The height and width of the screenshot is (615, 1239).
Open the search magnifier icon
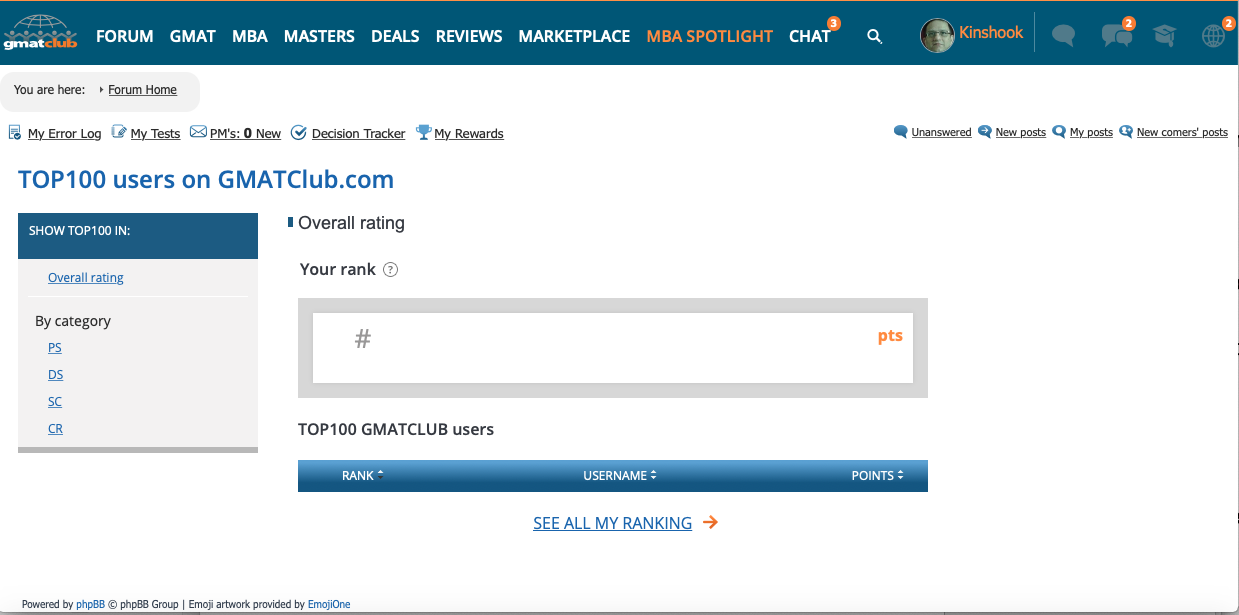tap(874, 36)
